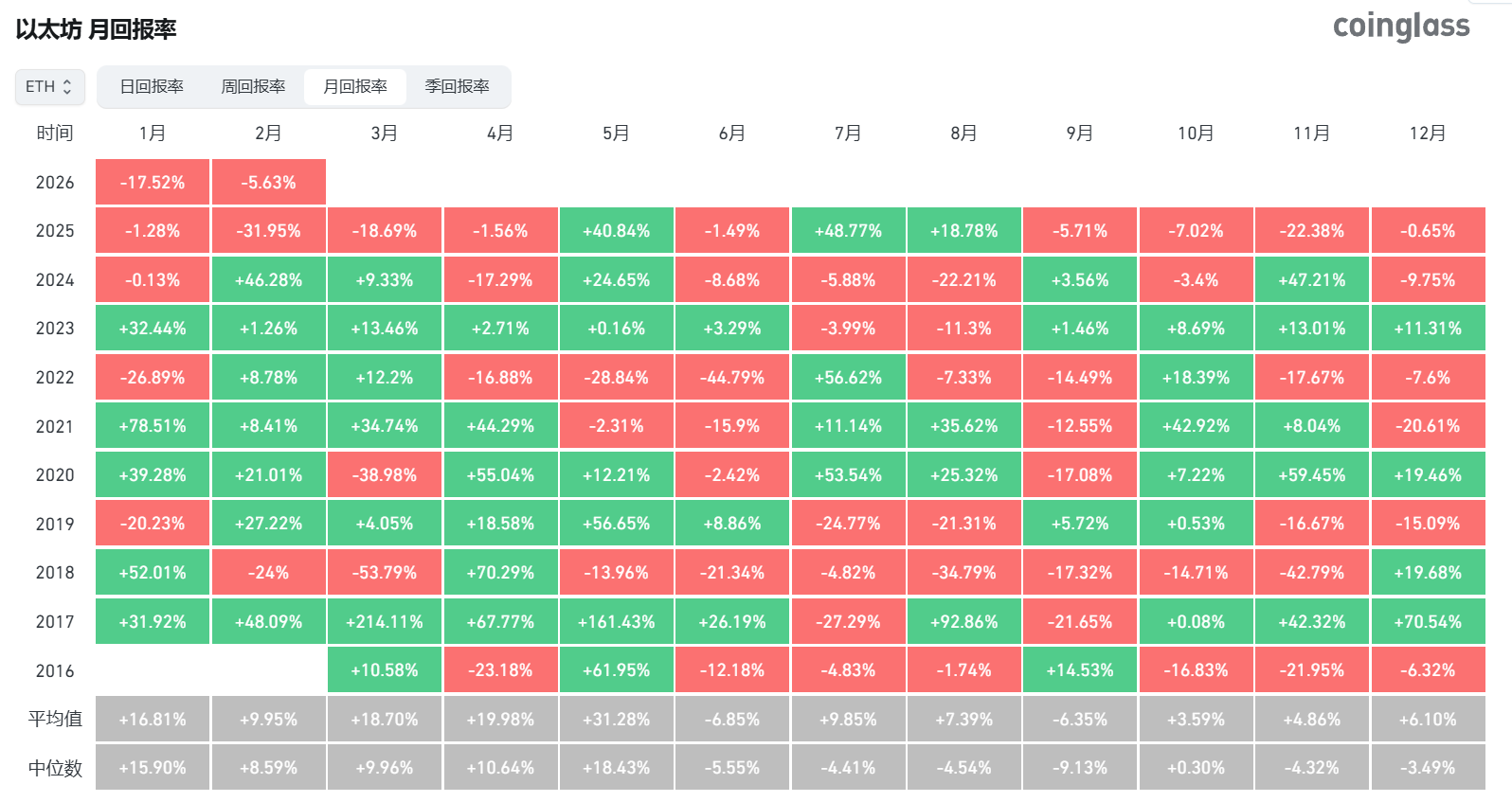Click the 以太坊 月回报率 title
This screenshot has height=802, width=1512.
pyautogui.click(x=97, y=30)
